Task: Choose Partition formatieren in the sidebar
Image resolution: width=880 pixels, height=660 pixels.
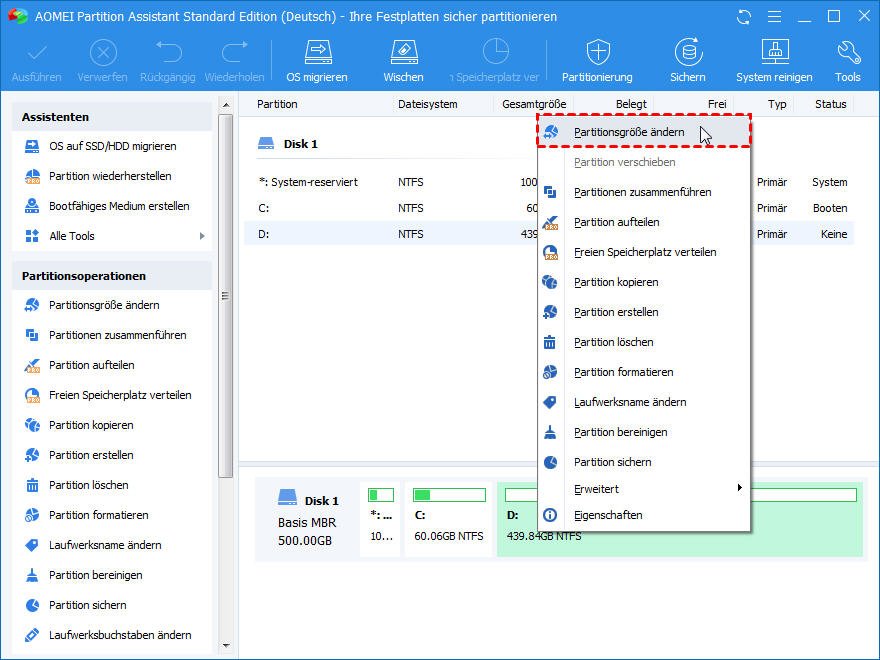Action: 99,515
